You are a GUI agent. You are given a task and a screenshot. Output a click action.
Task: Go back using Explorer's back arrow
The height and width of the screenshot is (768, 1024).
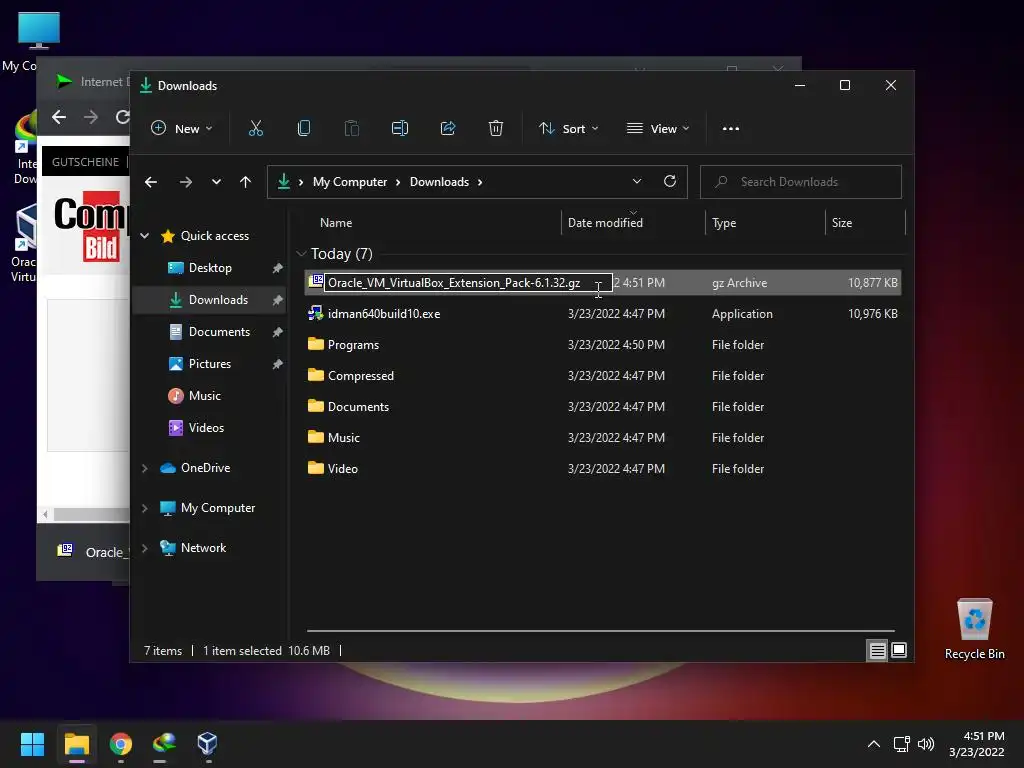(151, 182)
